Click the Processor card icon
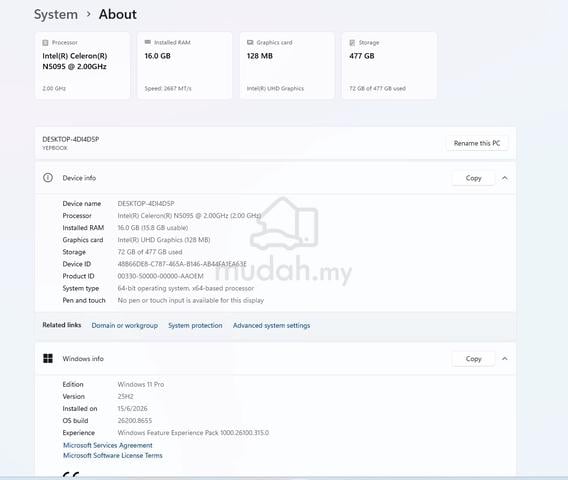Image resolution: width=568 pixels, height=480 pixels. point(45,43)
